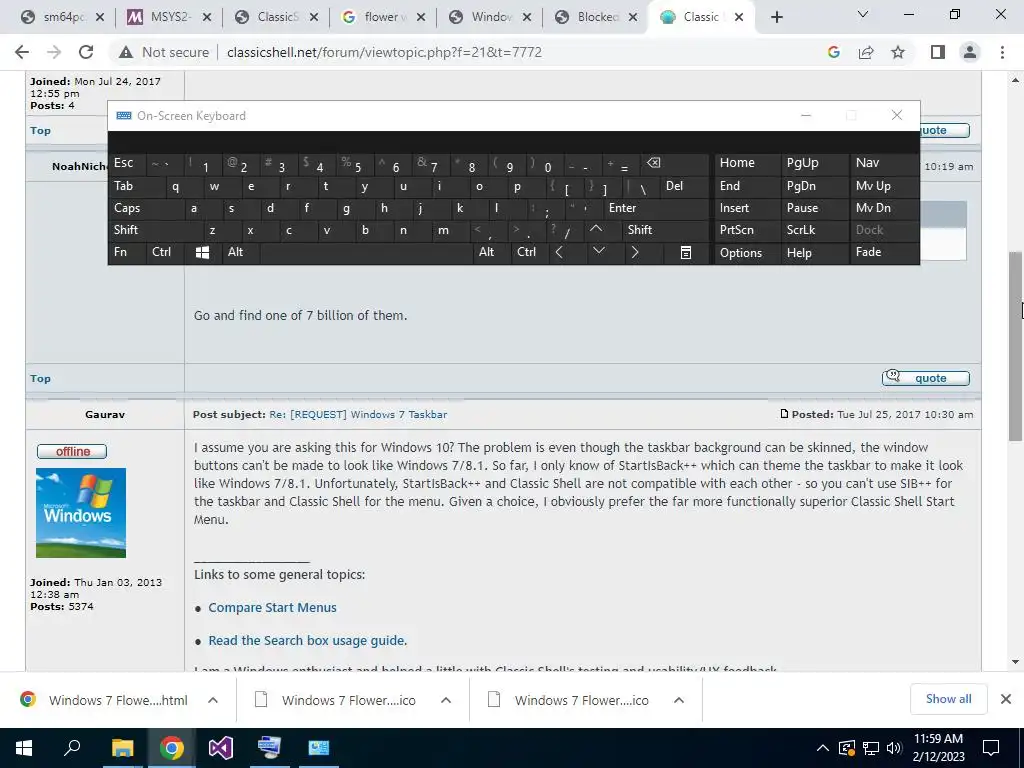
Task: Open the Windows Start button
Action: click(24, 748)
